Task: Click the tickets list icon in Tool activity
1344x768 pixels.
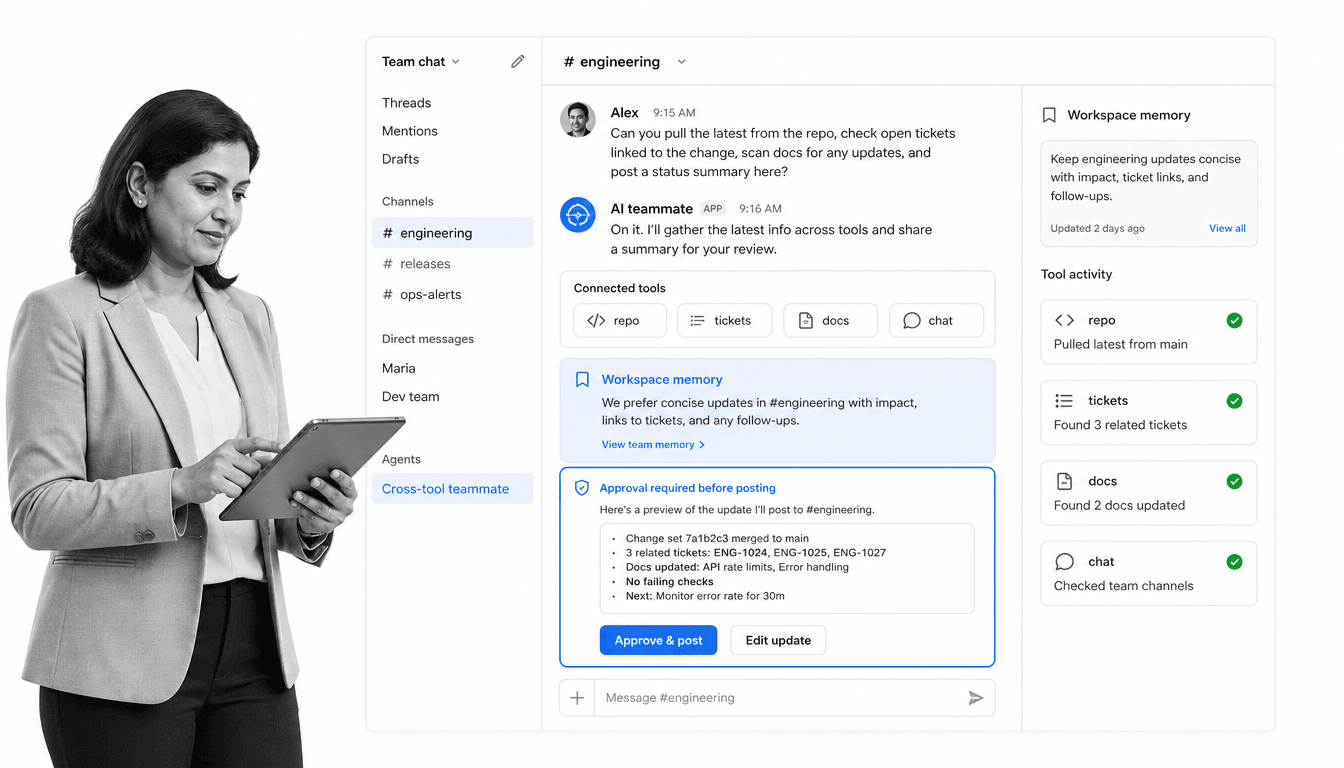Action: pyautogui.click(x=1064, y=401)
